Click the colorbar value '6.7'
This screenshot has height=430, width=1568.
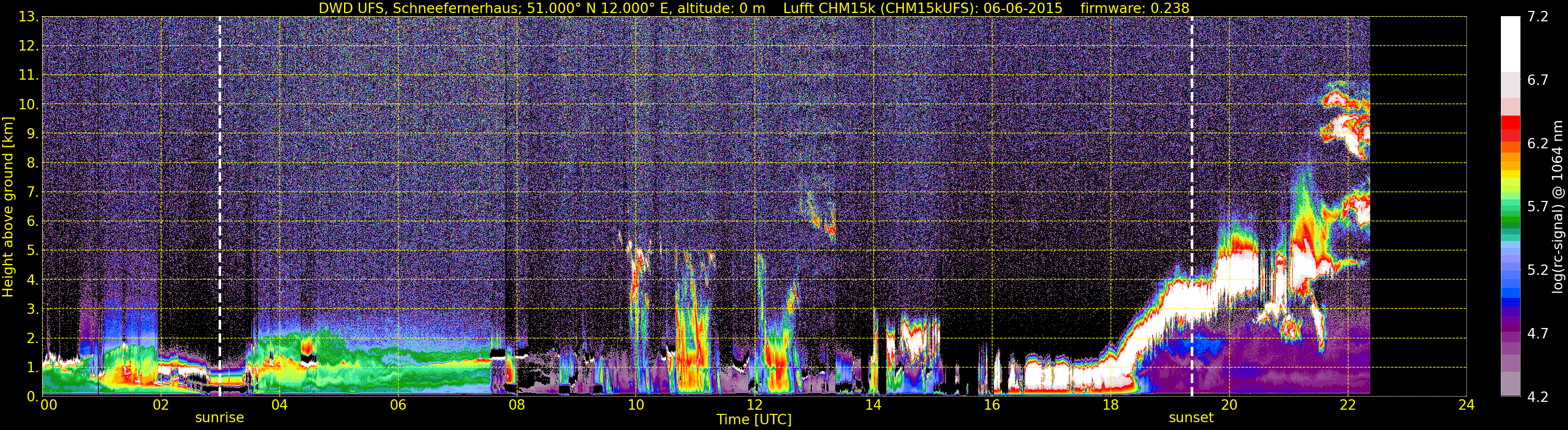(x=1538, y=80)
